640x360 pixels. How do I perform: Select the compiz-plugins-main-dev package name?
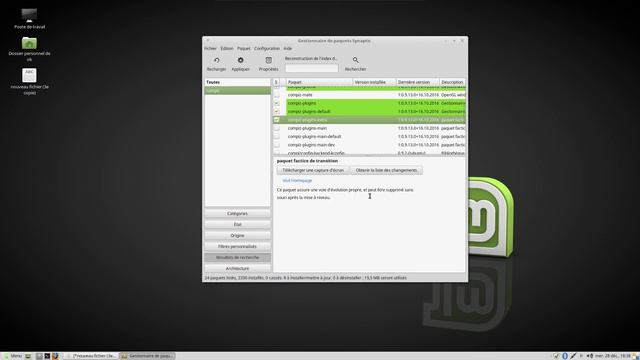(311, 145)
